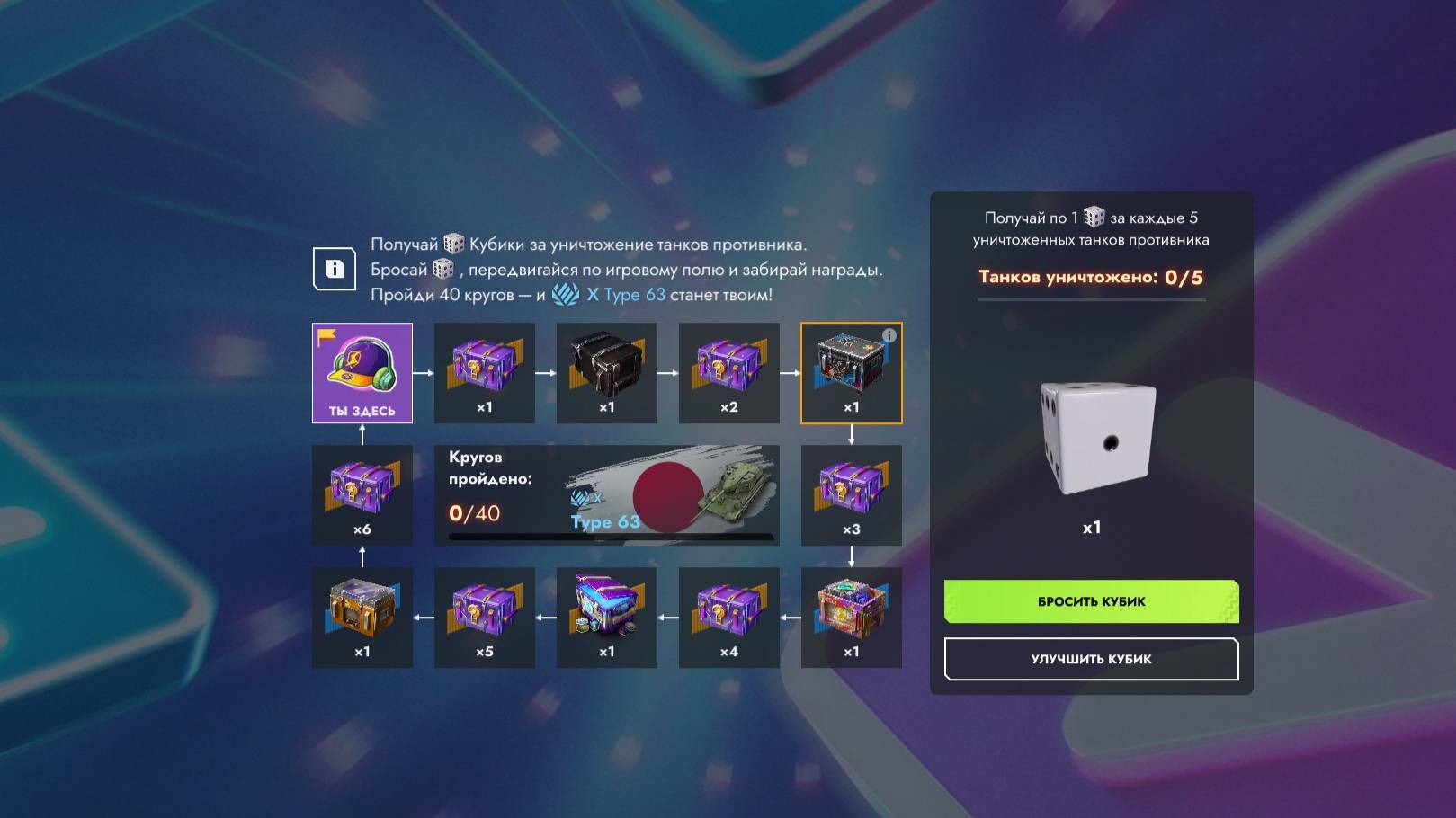Select the first purple chest tile x1
This screenshot has height=818, width=1456.
point(485,373)
